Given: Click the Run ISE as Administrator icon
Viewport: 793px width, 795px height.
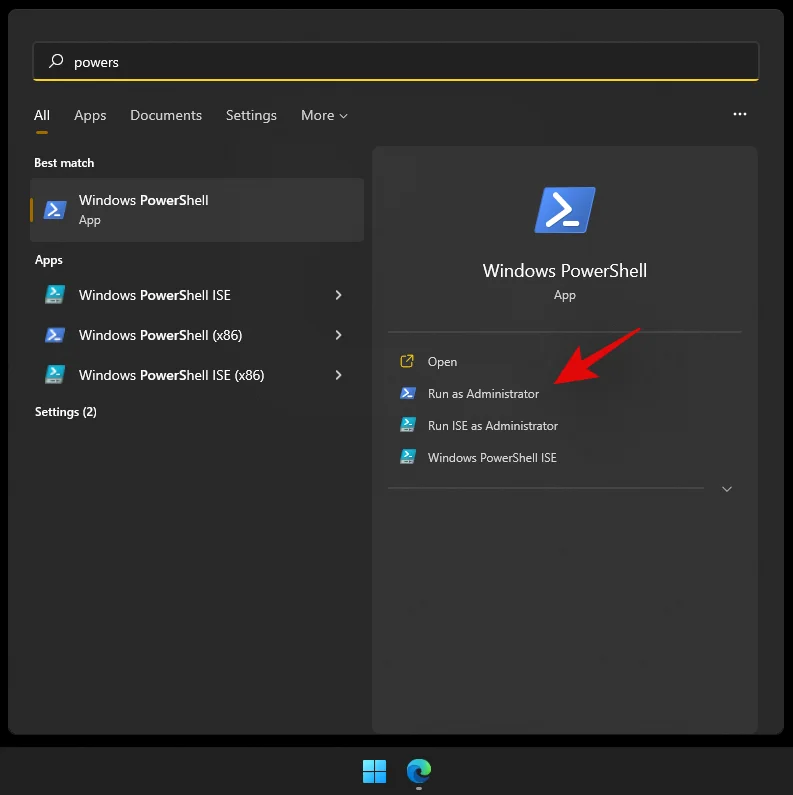Looking at the screenshot, I should point(408,425).
